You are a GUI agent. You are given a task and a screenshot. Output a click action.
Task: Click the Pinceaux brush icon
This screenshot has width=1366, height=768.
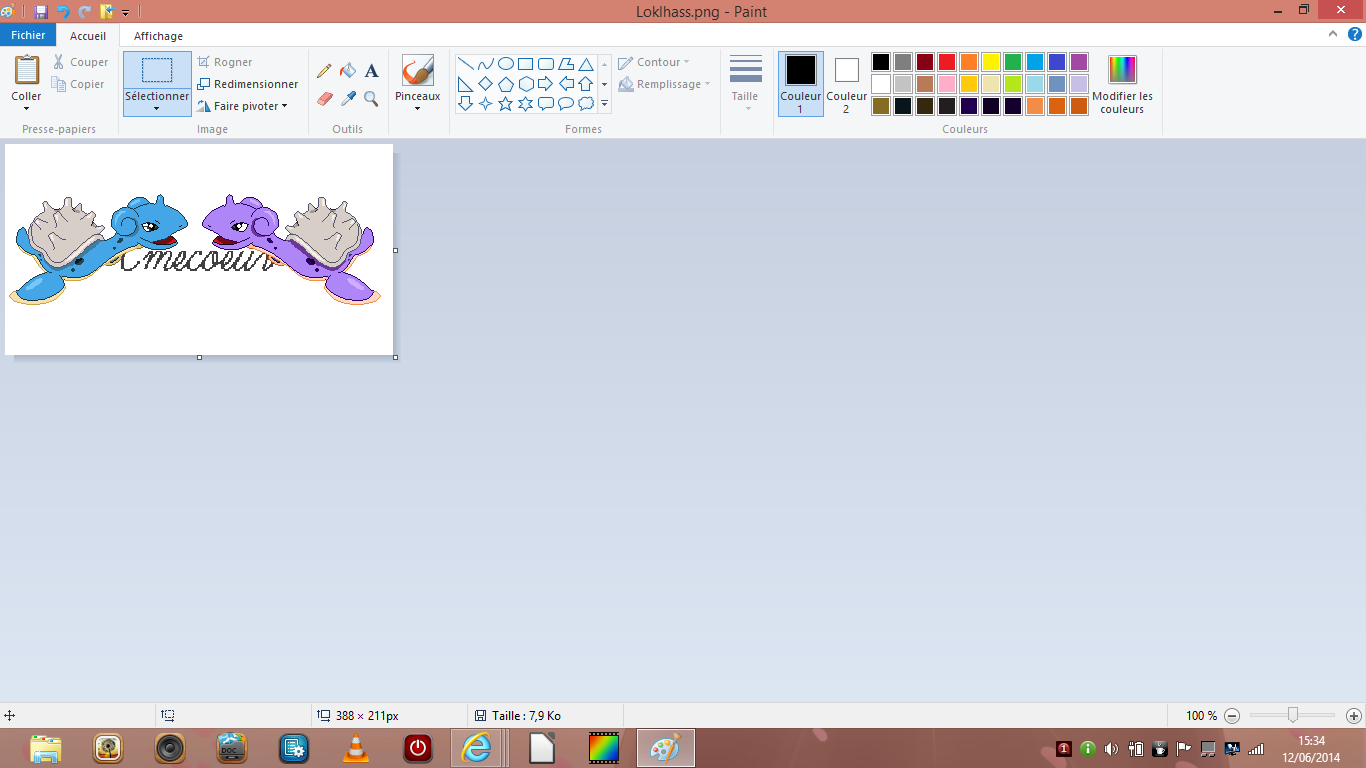click(417, 70)
